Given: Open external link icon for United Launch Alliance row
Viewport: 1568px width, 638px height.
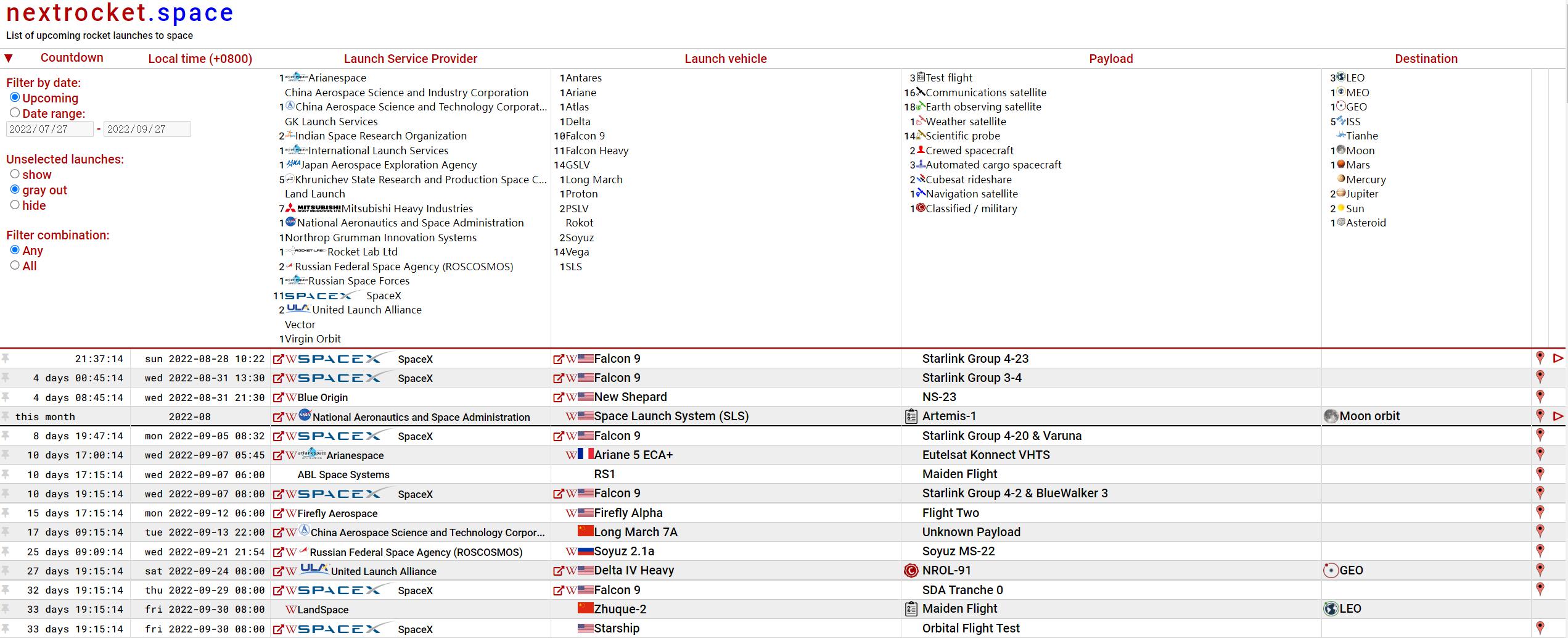Looking at the screenshot, I should coord(278,571).
